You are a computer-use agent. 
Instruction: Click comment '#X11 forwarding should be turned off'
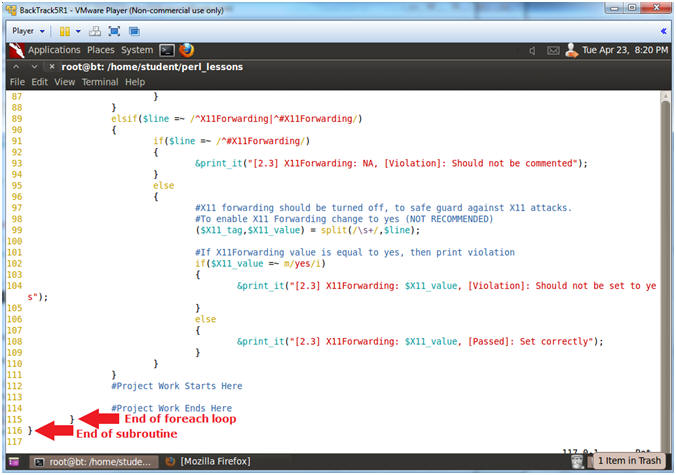383,208
